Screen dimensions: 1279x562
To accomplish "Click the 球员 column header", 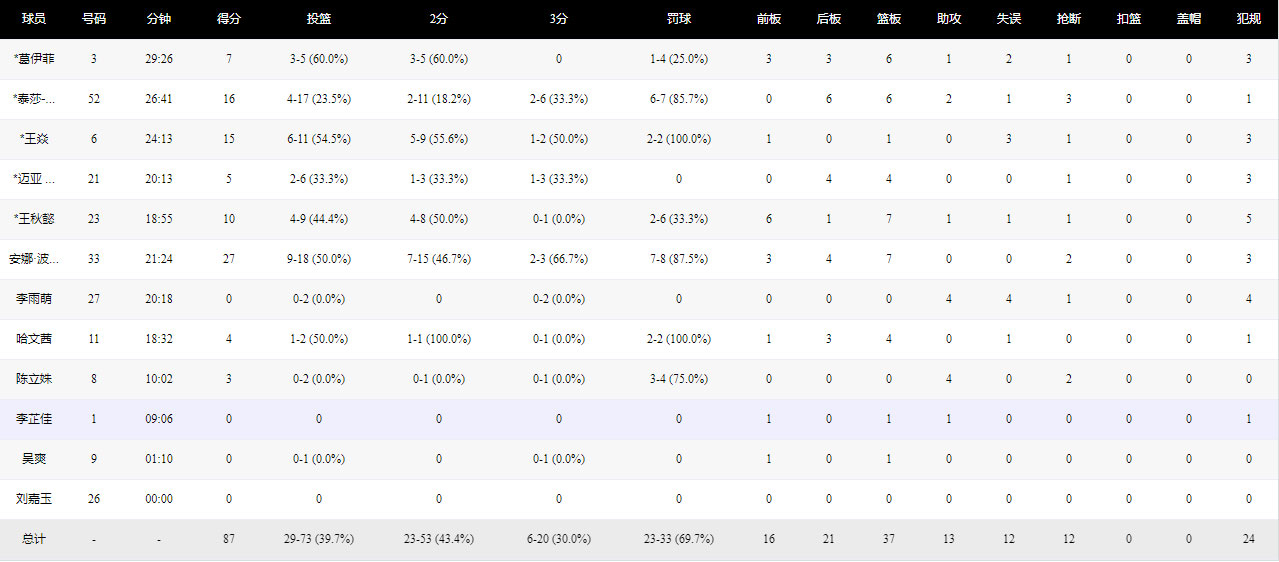I will pos(34,19).
